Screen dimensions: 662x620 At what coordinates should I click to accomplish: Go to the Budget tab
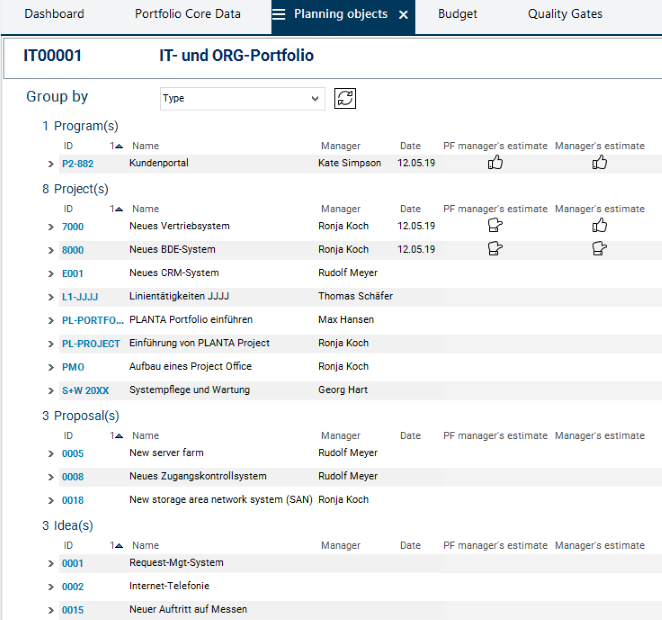pos(457,14)
